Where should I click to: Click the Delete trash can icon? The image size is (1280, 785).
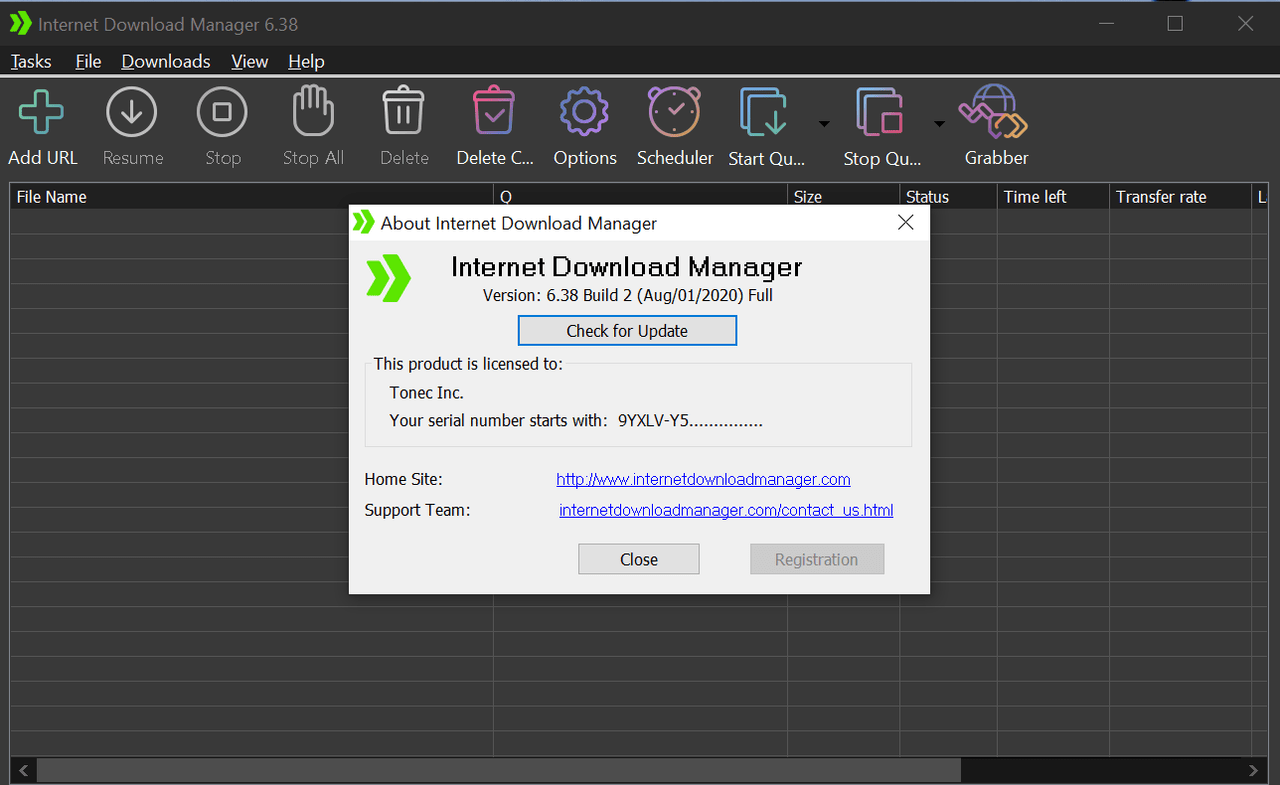point(404,110)
